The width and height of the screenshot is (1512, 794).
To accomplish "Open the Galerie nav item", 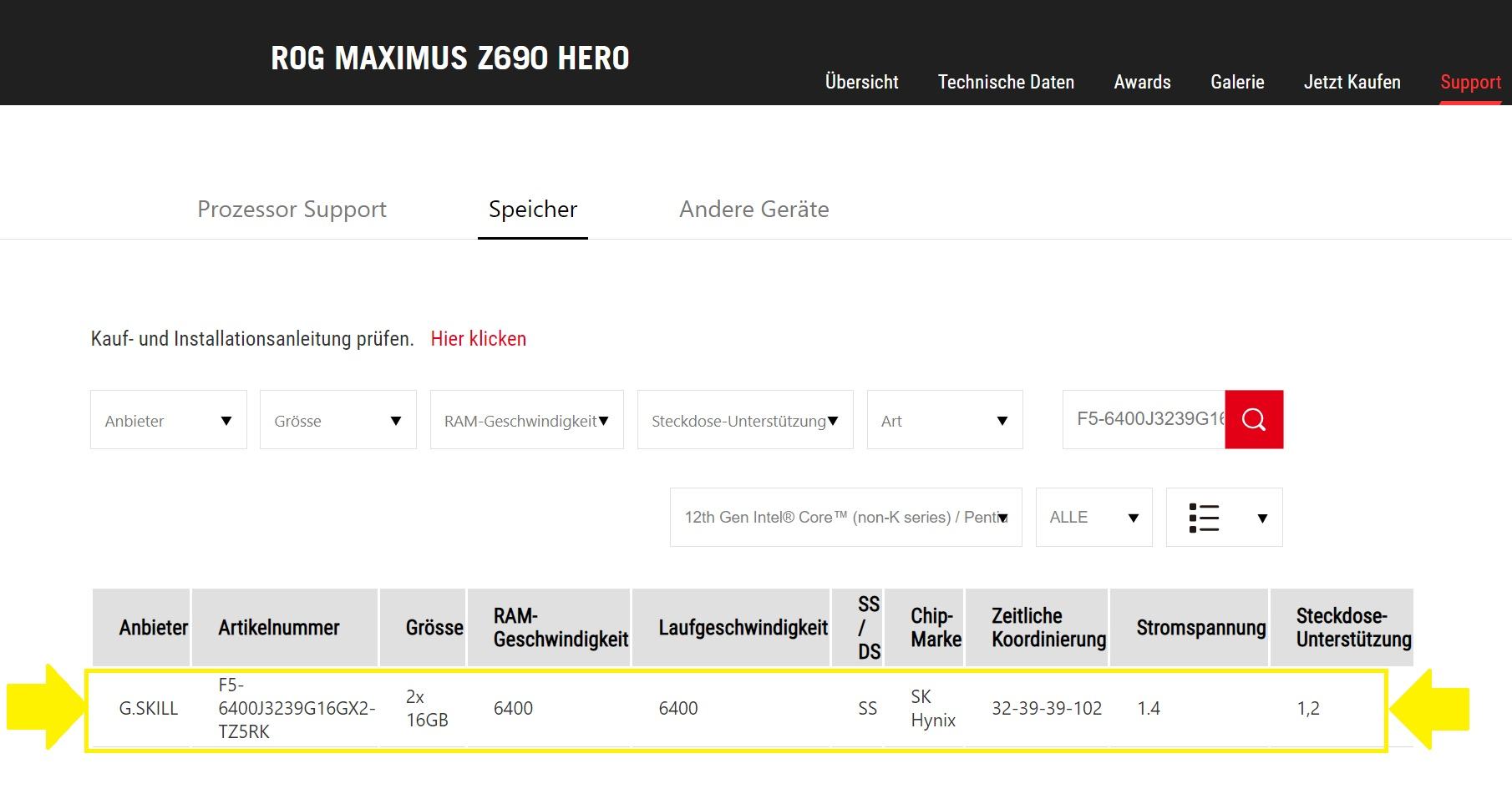I will [1237, 82].
